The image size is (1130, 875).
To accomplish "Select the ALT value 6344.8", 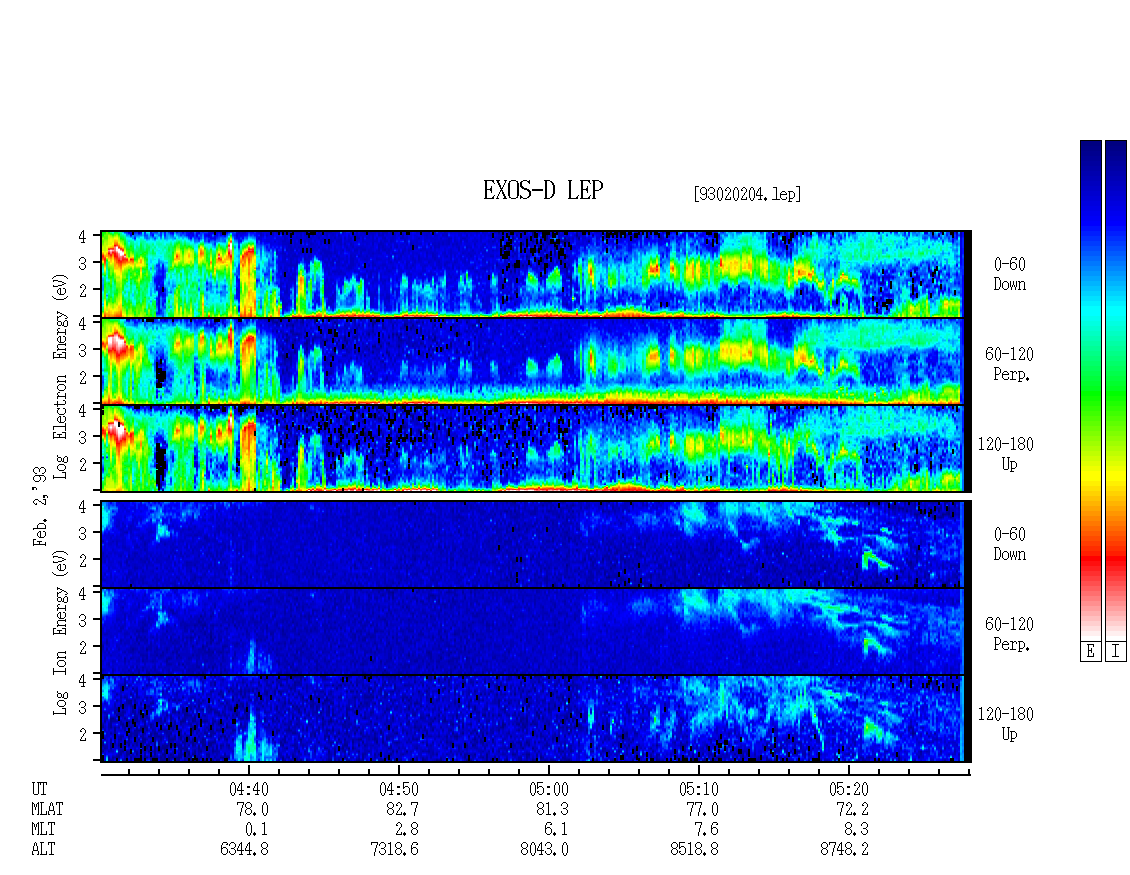I will pyautogui.click(x=244, y=850).
